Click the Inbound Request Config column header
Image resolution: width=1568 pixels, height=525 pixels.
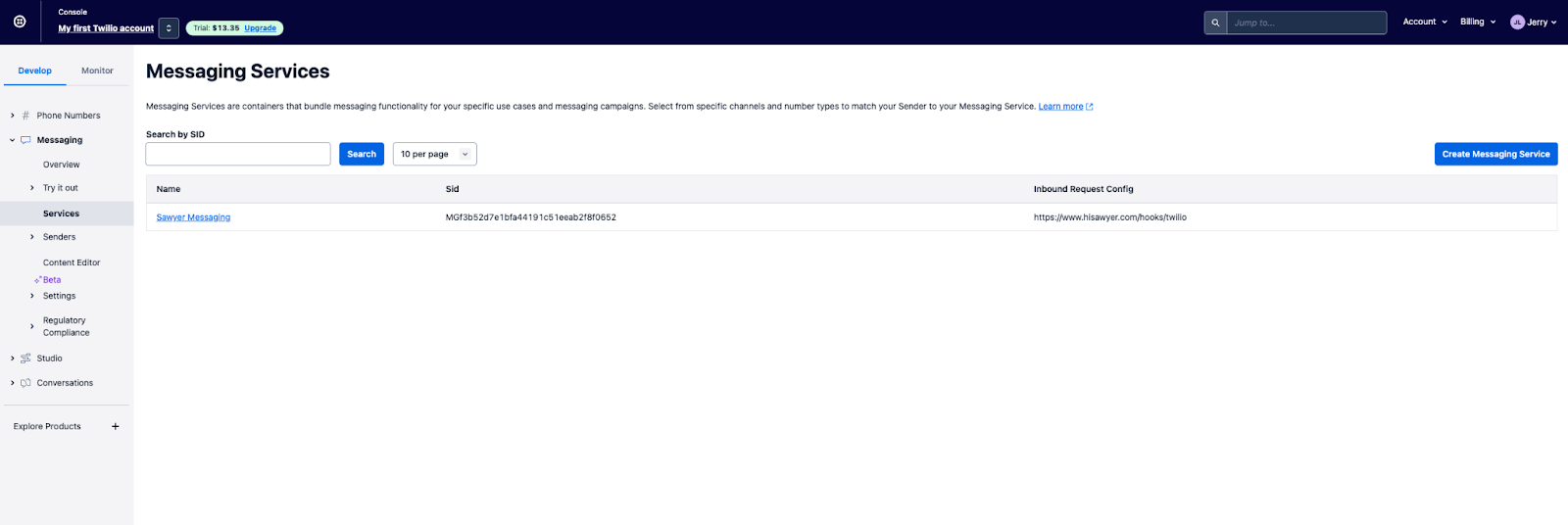point(1084,189)
